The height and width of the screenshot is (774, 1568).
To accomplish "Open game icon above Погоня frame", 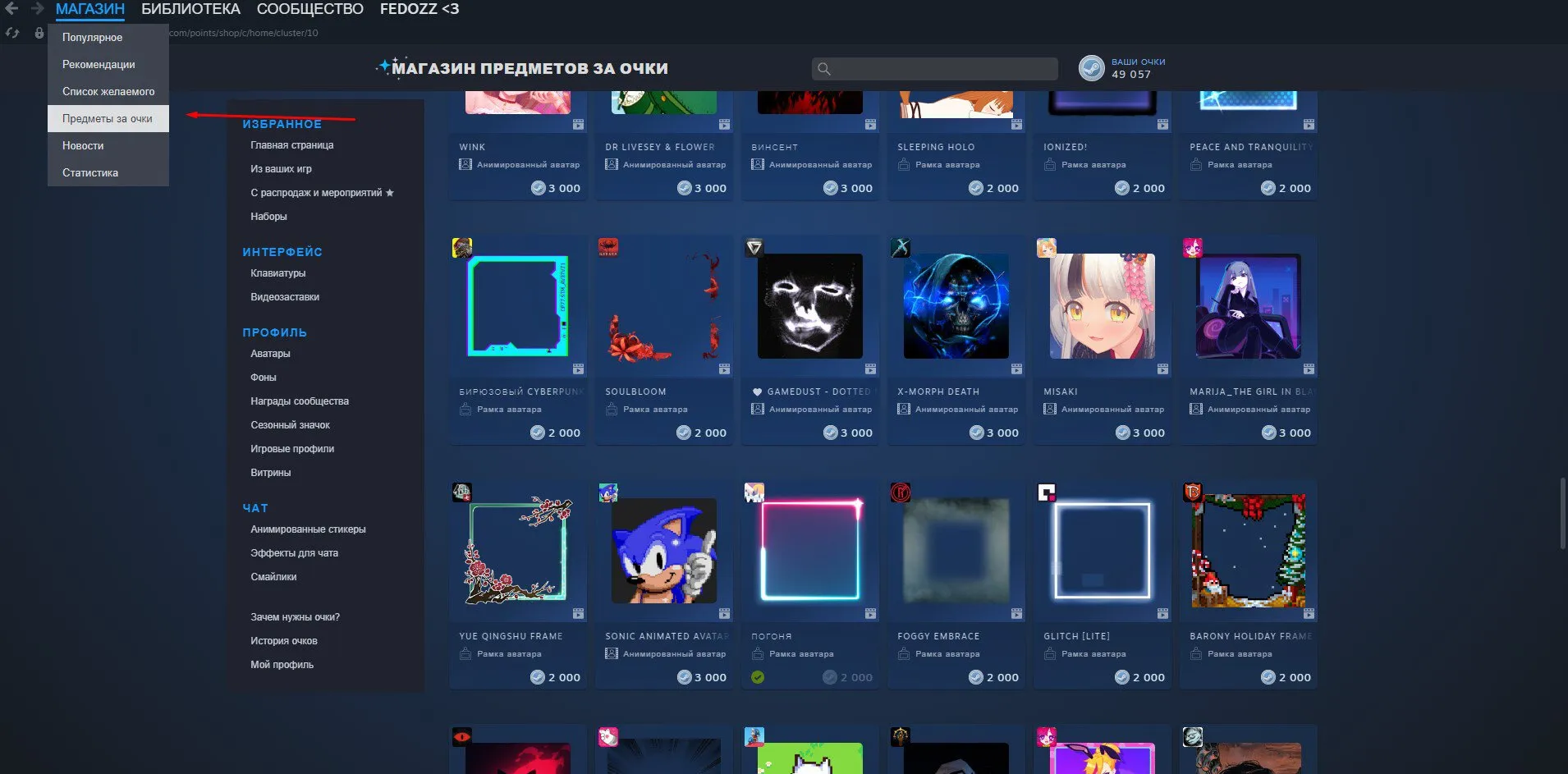I will [754, 492].
